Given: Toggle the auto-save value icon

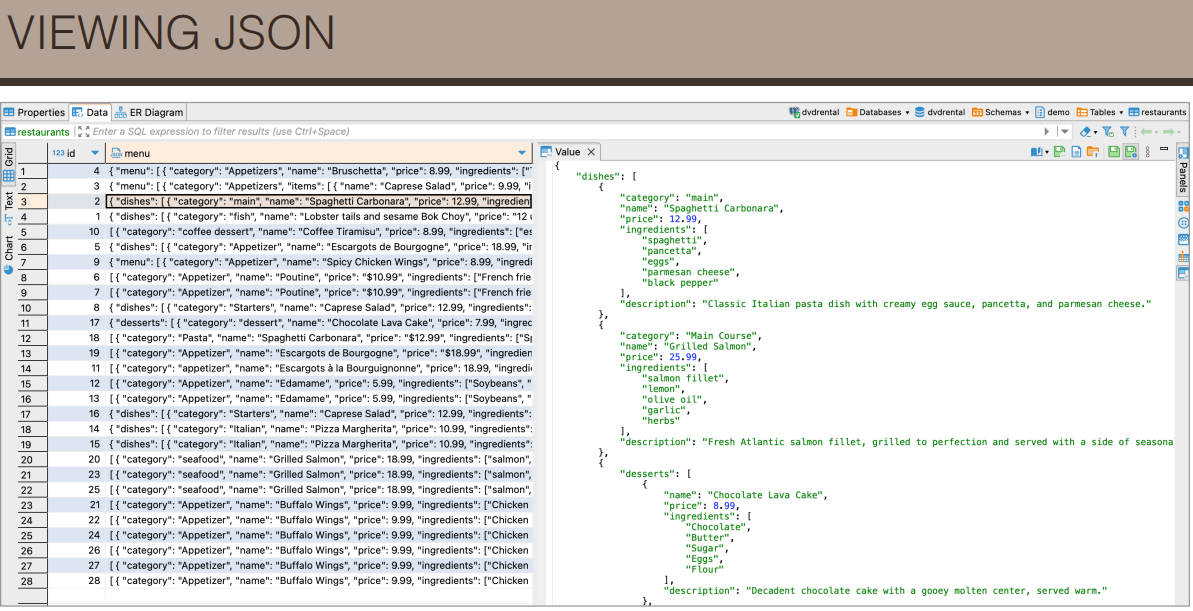Looking at the screenshot, I should 1131,152.
